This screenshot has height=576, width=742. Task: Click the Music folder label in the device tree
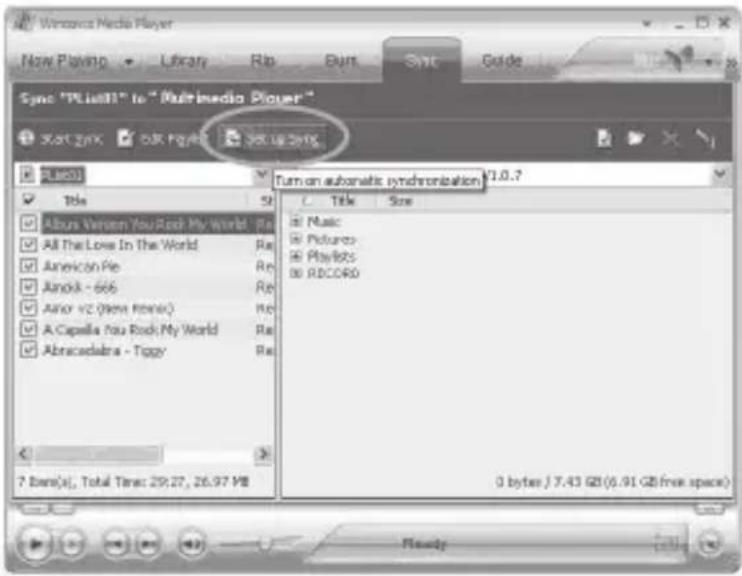click(324, 221)
